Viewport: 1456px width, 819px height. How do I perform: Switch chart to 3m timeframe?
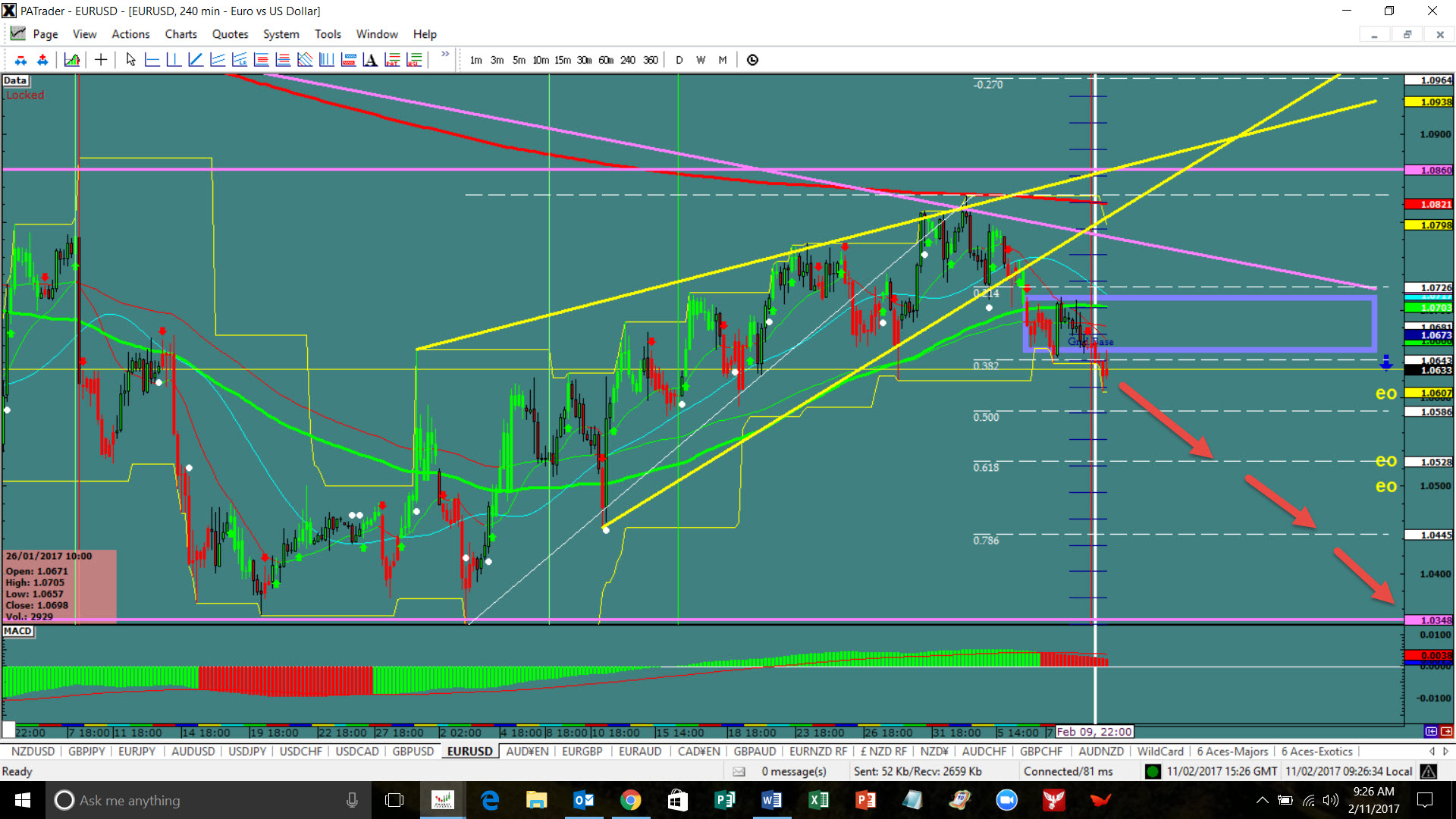tap(497, 60)
